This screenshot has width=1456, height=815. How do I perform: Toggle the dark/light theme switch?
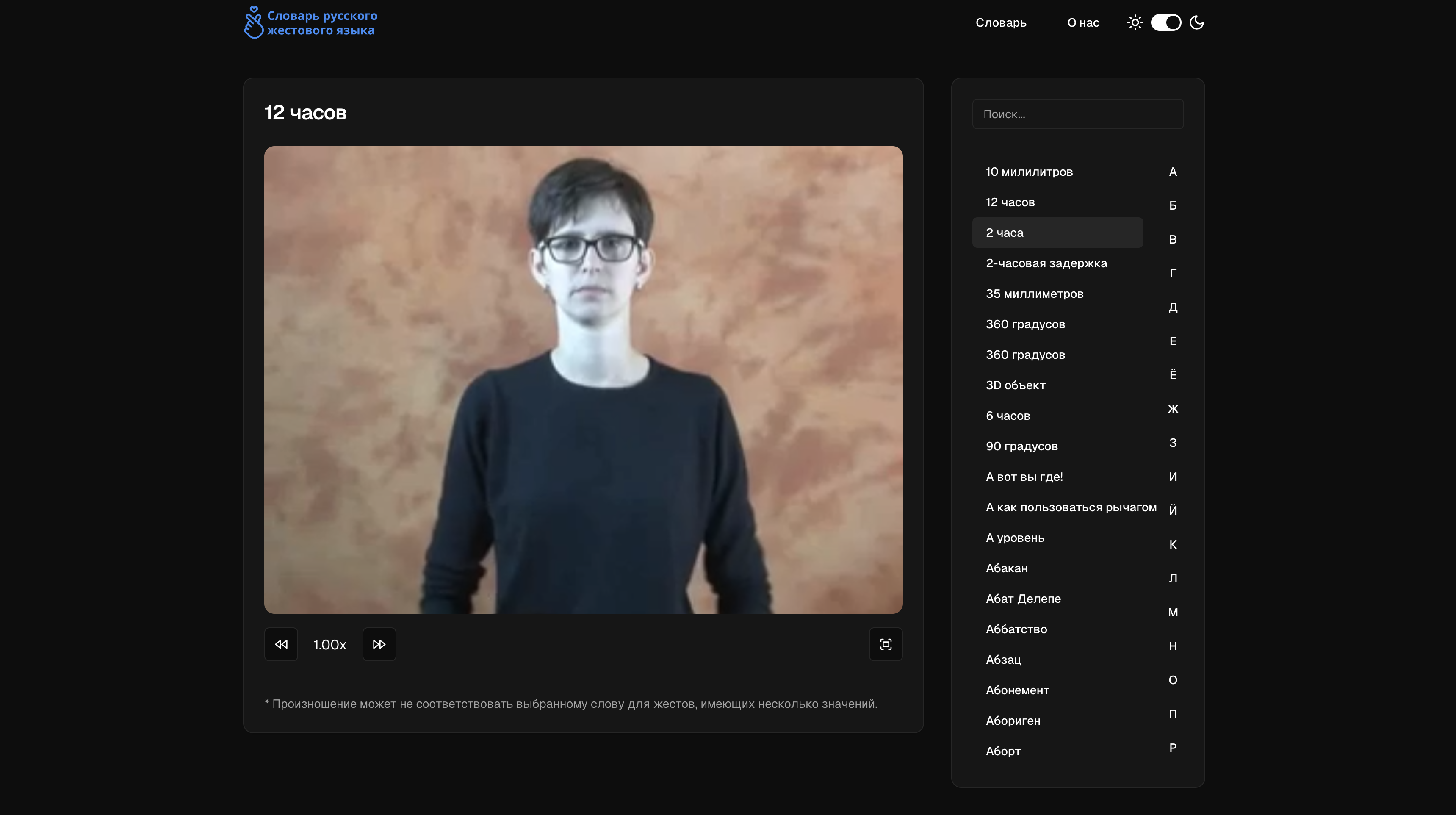(1165, 22)
